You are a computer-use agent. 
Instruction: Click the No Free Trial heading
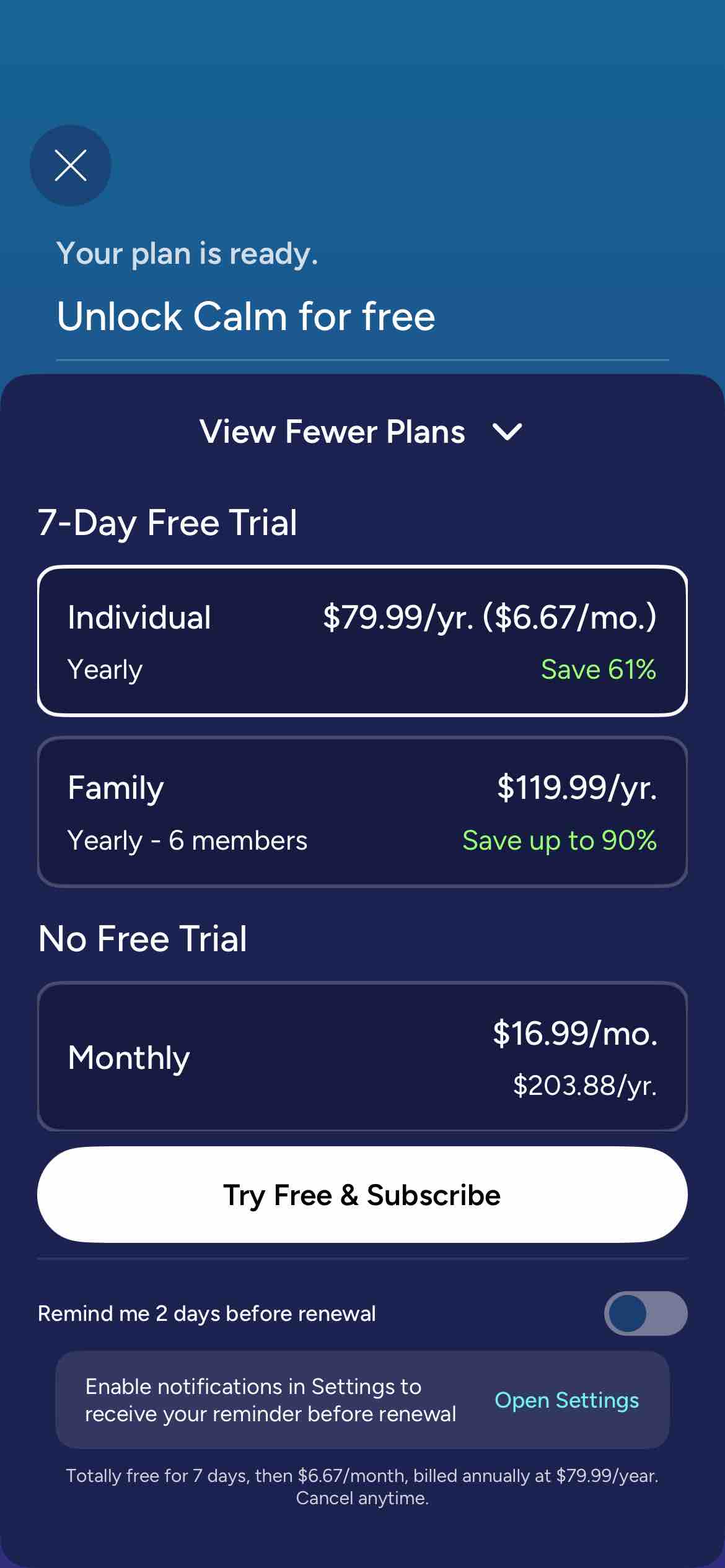pyautogui.click(x=143, y=938)
